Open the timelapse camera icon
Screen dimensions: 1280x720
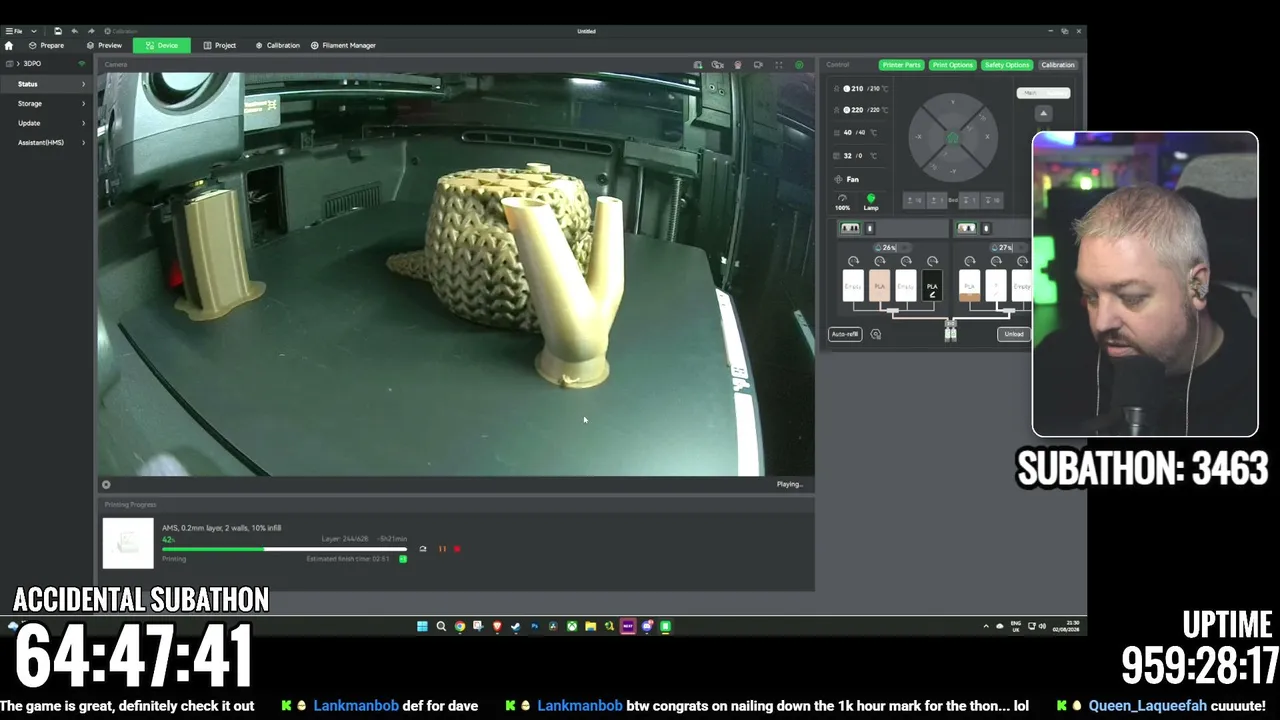click(x=718, y=65)
